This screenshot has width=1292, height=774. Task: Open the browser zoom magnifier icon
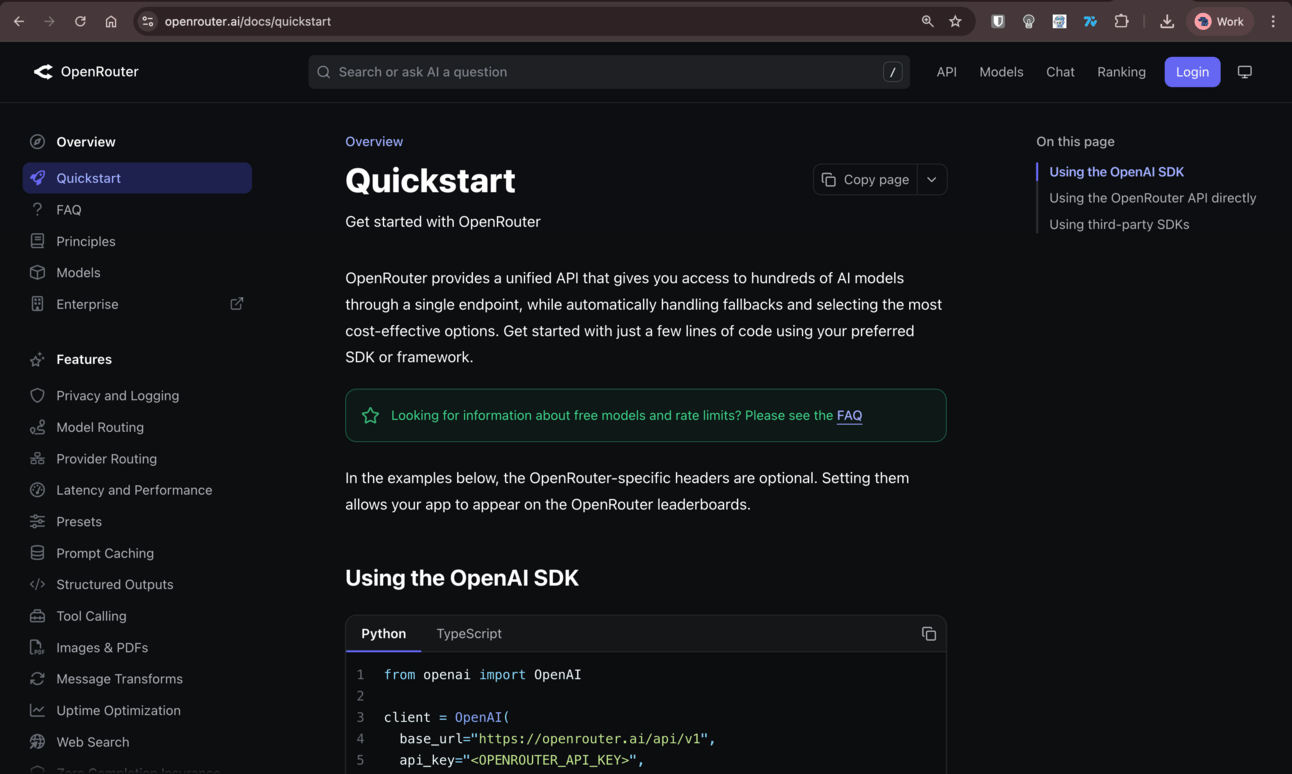point(927,21)
